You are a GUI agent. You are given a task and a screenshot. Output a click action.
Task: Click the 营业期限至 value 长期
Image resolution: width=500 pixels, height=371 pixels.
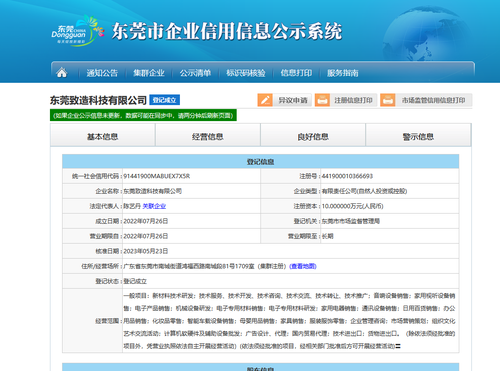327,236
